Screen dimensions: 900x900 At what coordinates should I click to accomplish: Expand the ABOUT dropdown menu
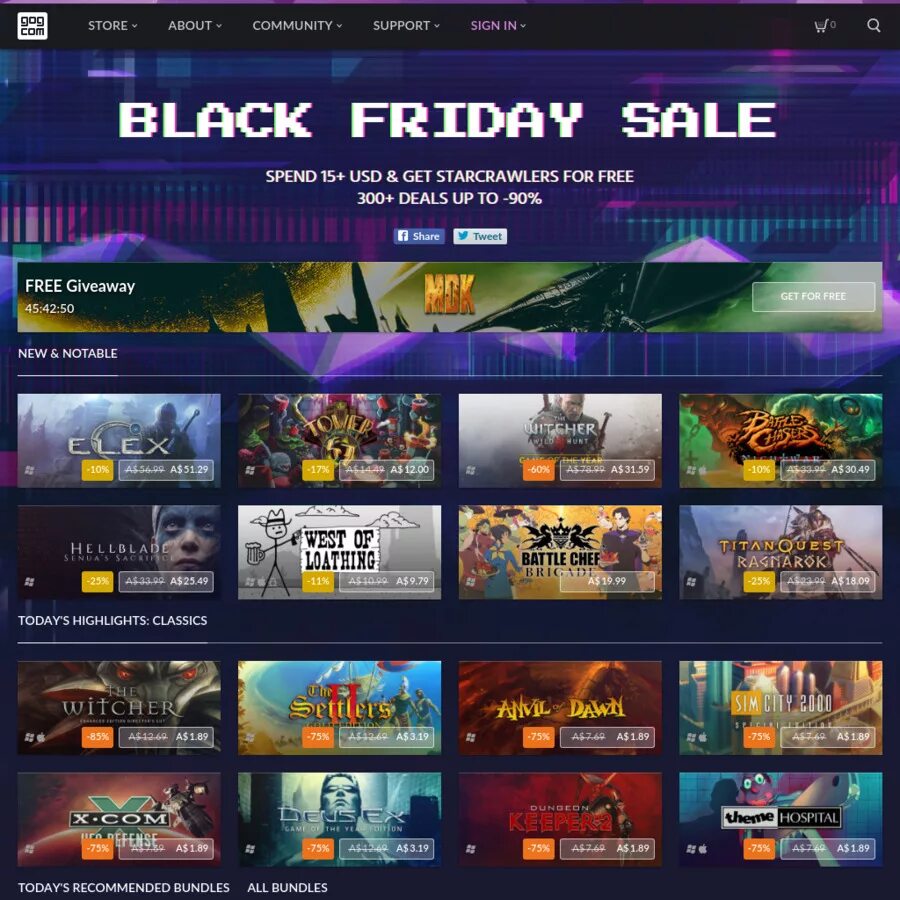[x=195, y=26]
